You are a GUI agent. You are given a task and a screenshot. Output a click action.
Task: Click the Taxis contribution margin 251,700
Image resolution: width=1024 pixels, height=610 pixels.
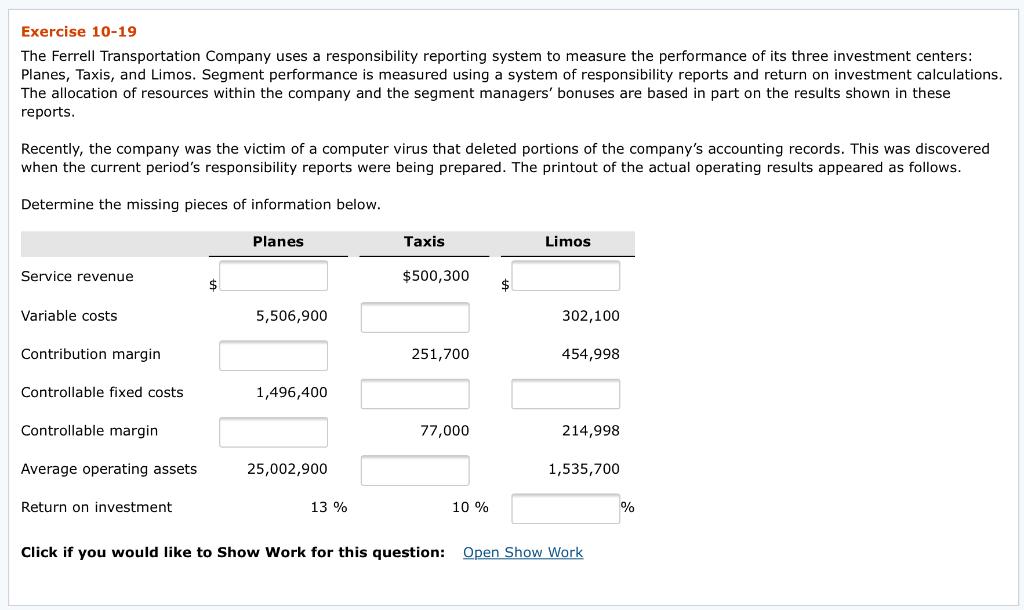pyautogui.click(x=440, y=355)
